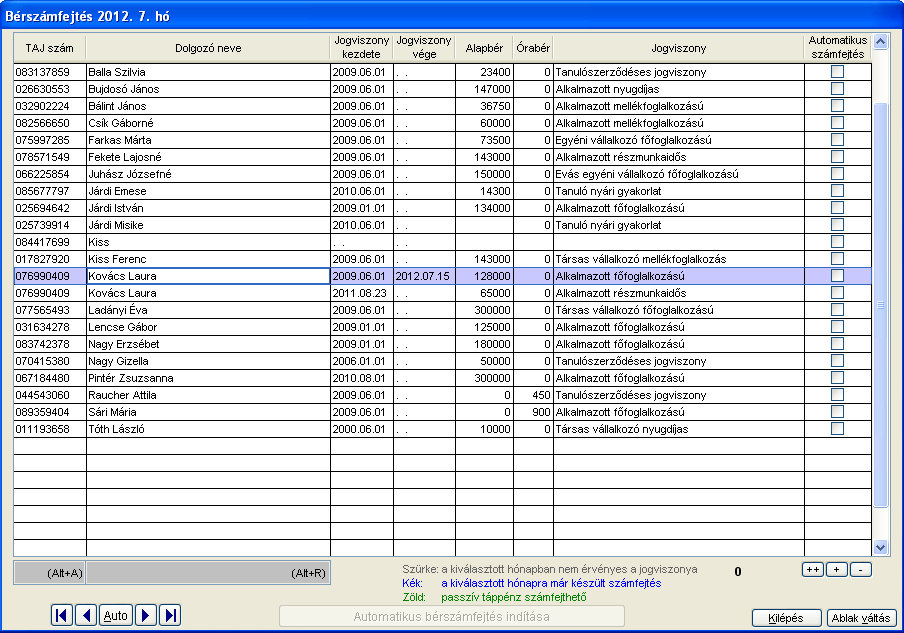Image resolution: width=904 pixels, height=633 pixels.
Task: Click the Jogviszony vége column header
Action: point(424,48)
